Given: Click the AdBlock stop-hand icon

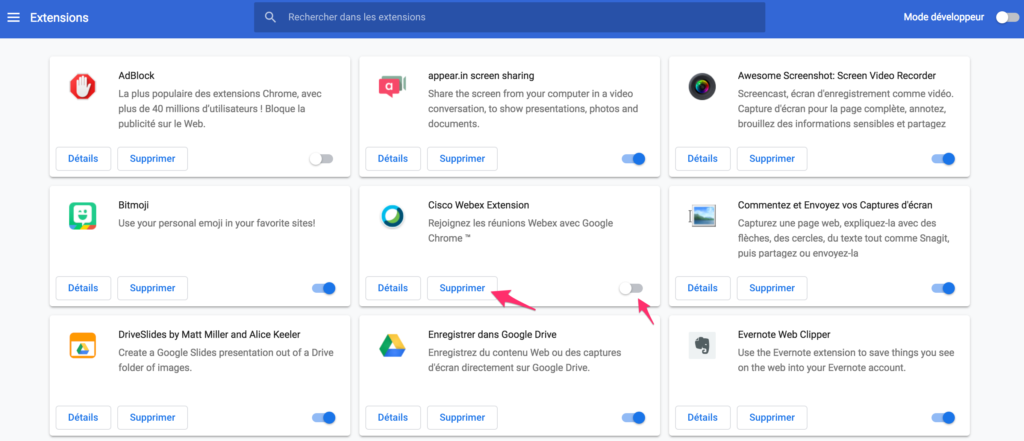Looking at the screenshot, I should pyautogui.click(x=82, y=86).
